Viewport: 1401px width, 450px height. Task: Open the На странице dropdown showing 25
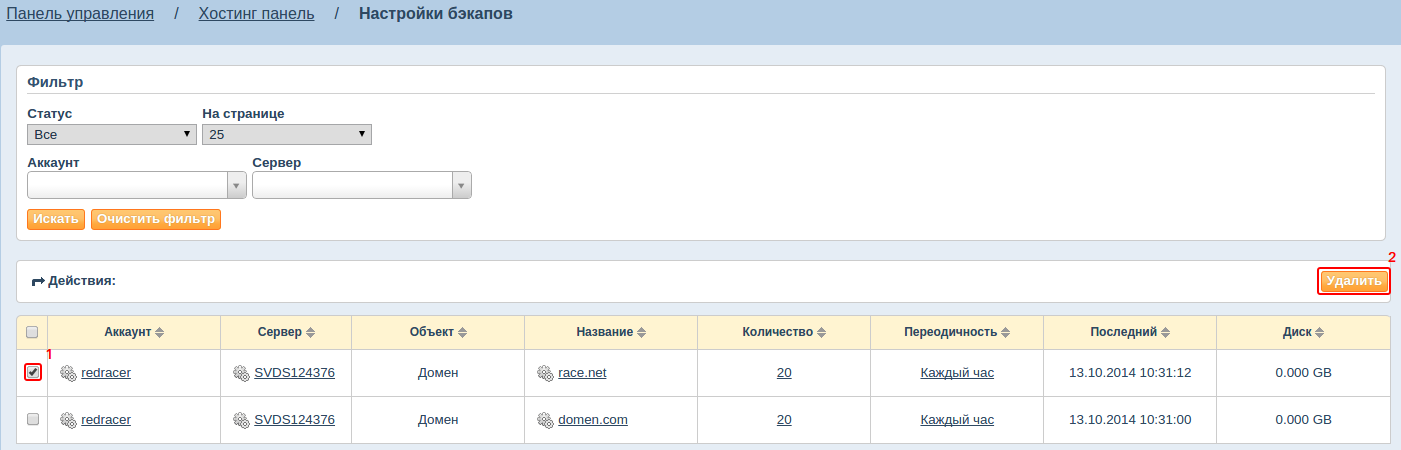click(287, 134)
